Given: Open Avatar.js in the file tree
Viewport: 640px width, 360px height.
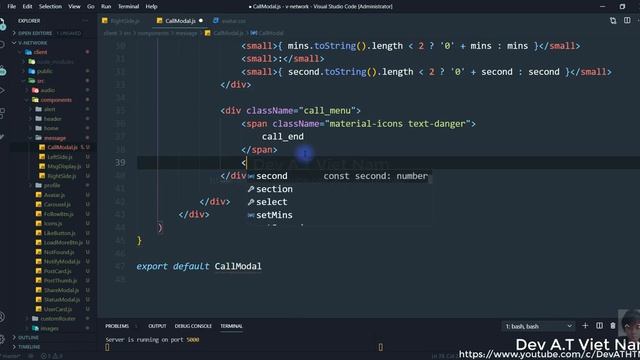Looking at the screenshot, I should 54,195.
